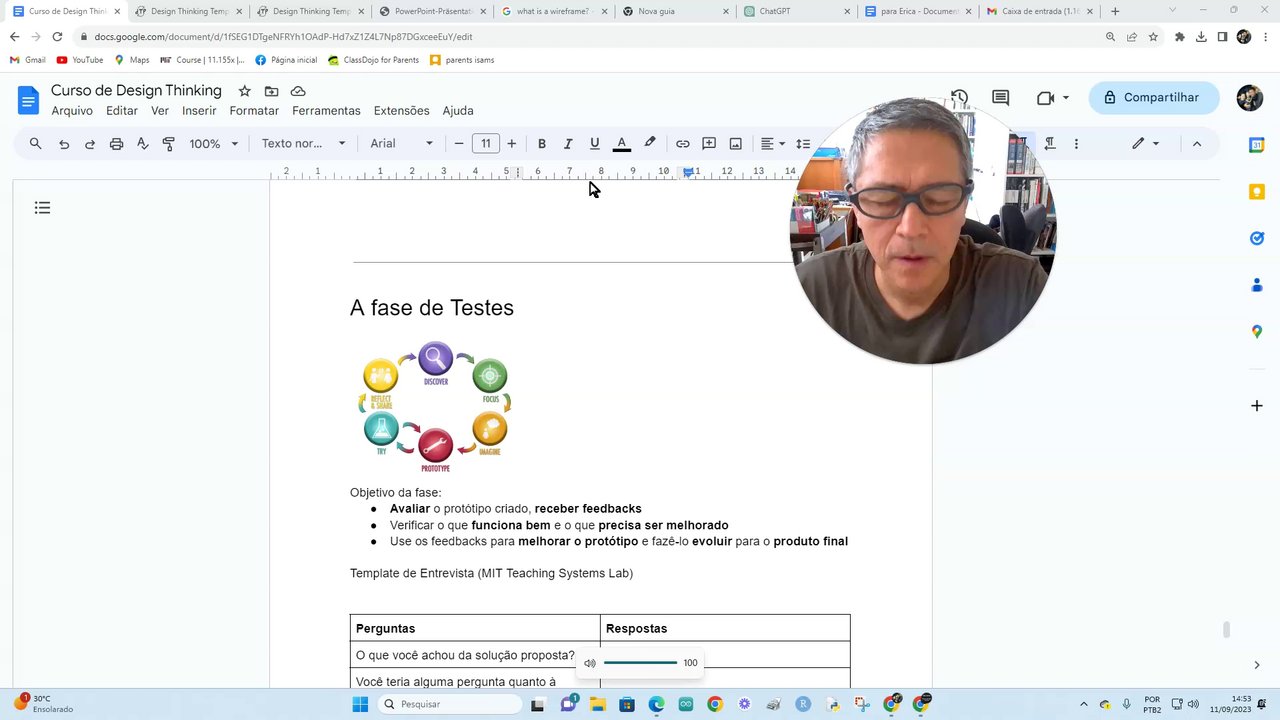The height and width of the screenshot is (720, 1280).
Task: Open more toolbar options three dots
Action: [1076, 144]
